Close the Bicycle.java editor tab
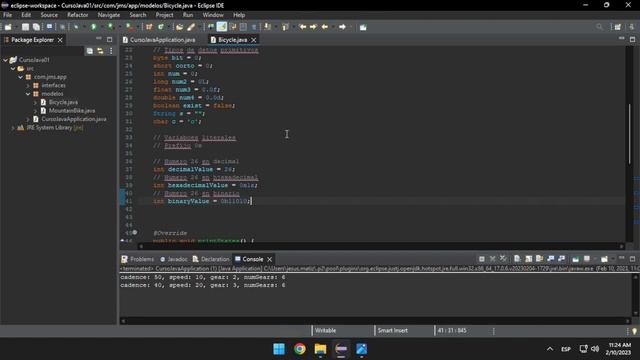This screenshot has height=360, width=640. pyautogui.click(x=253, y=40)
